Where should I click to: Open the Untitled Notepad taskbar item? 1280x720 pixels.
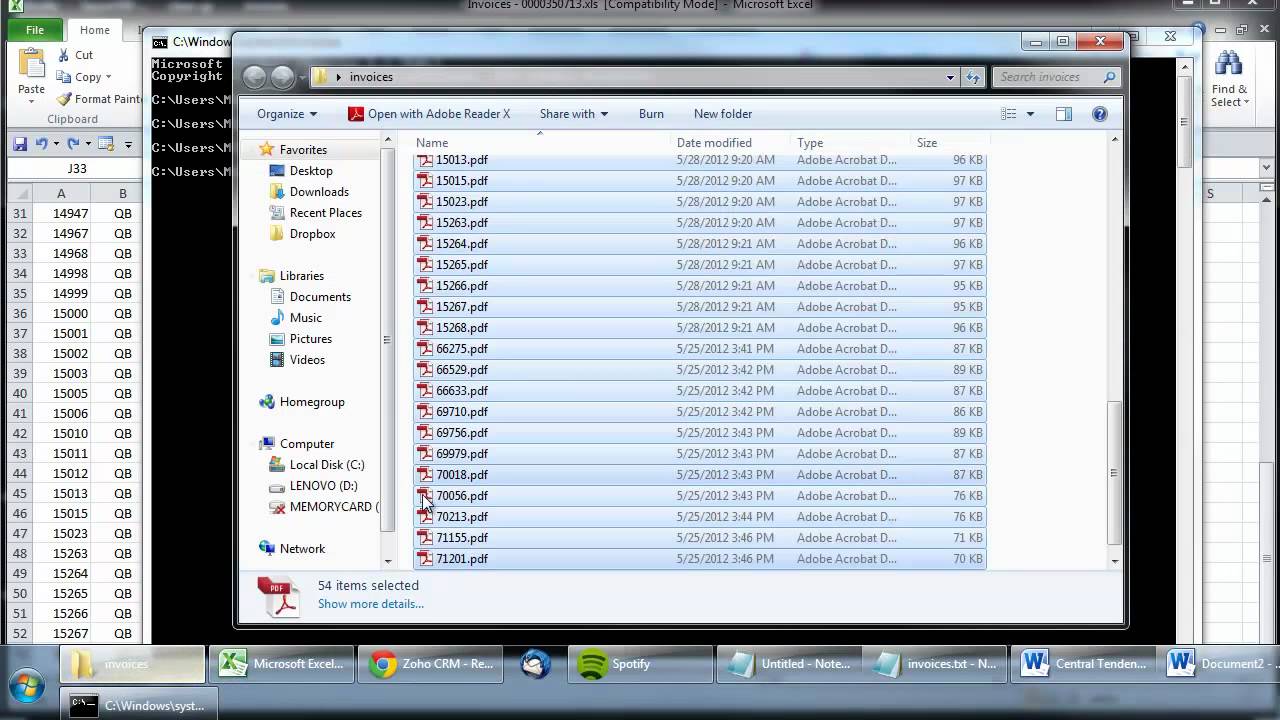[x=790, y=664]
